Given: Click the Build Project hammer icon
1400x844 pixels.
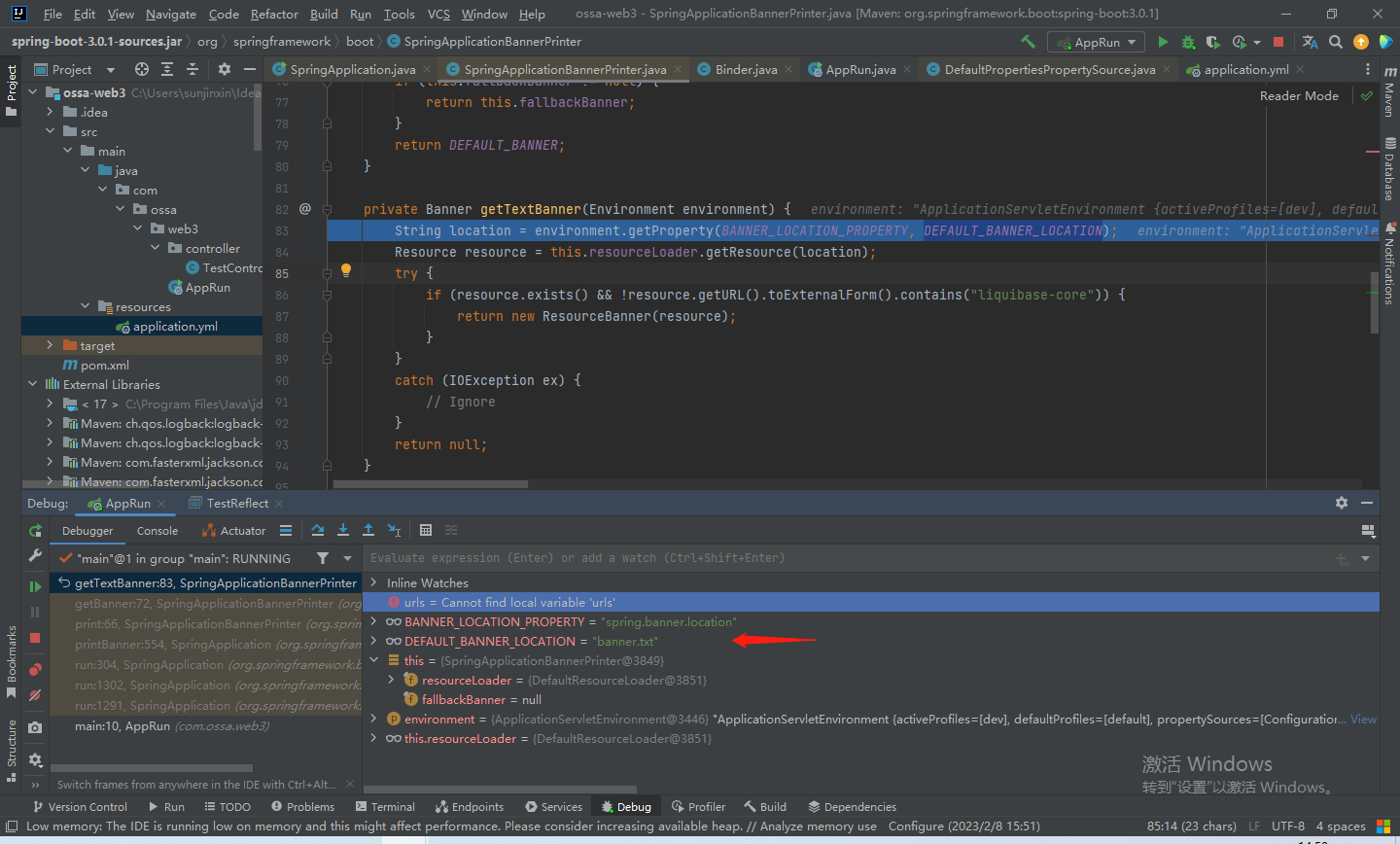Looking at the screenshot, I should point(1028,42).
